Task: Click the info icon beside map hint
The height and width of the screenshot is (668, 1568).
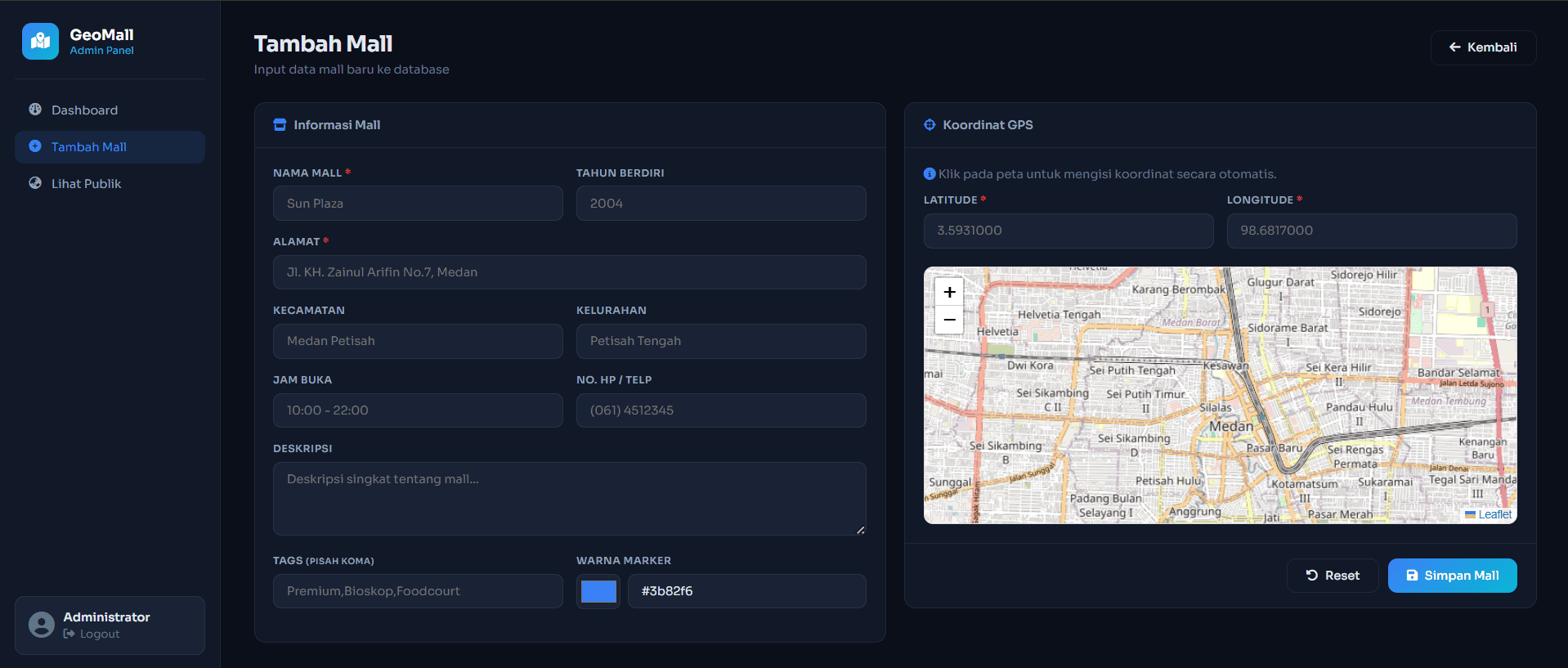Action: coord(930,173)
